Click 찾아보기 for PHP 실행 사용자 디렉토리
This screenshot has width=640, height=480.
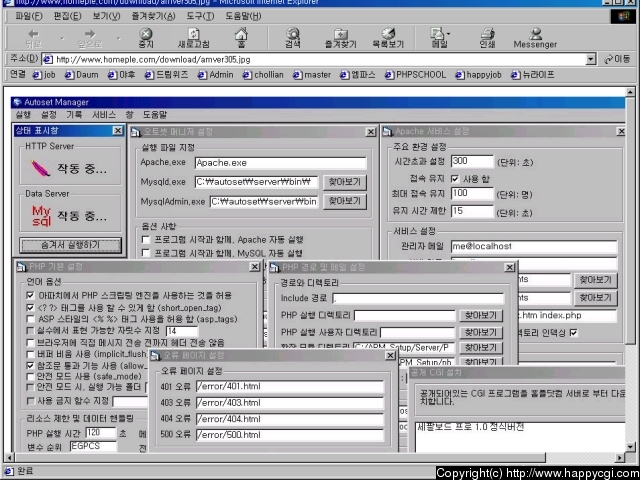point(481,332)
